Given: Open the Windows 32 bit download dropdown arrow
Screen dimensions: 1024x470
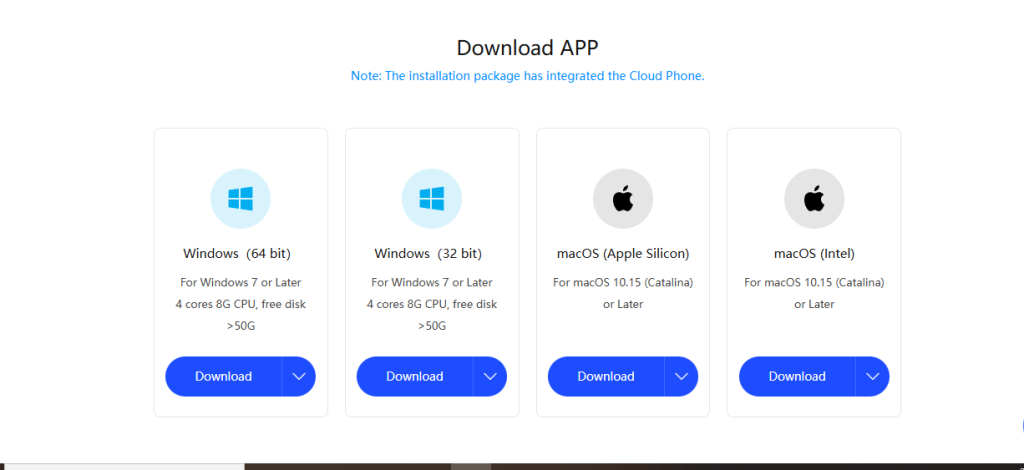Looking at the screenshot, I should click(490, 376).
